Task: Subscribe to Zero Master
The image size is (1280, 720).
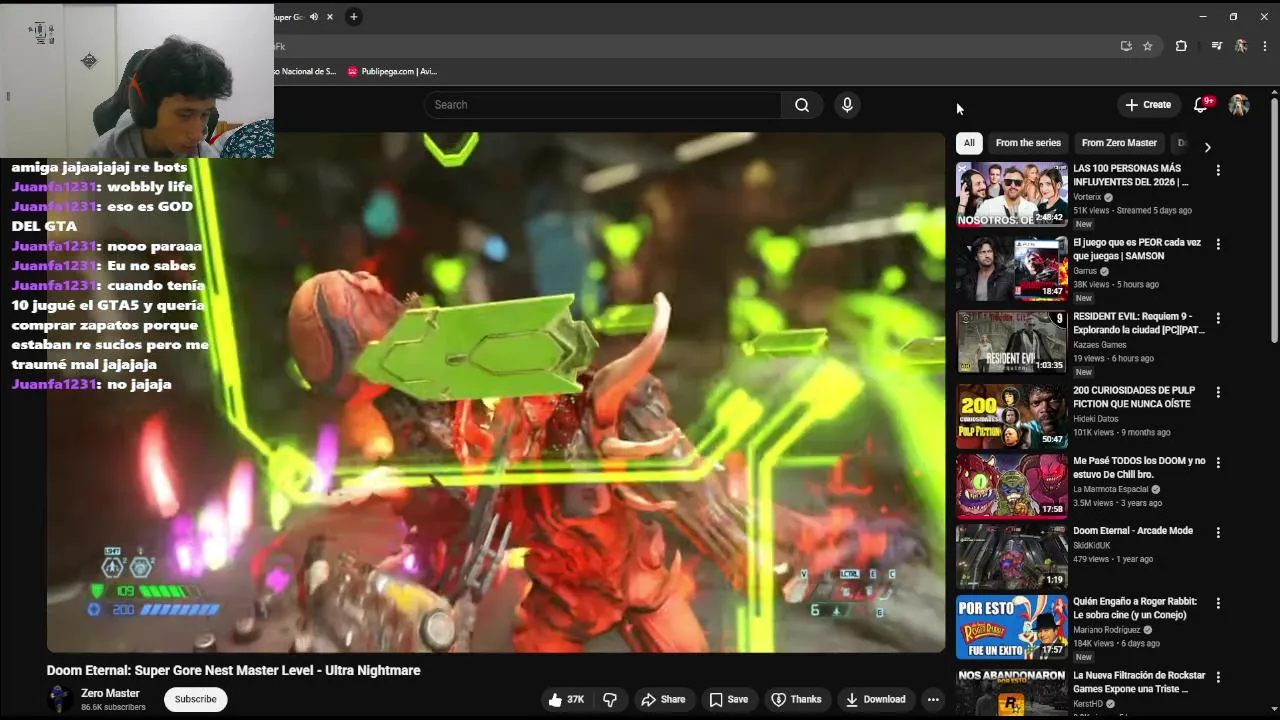Action: (196, 699)
